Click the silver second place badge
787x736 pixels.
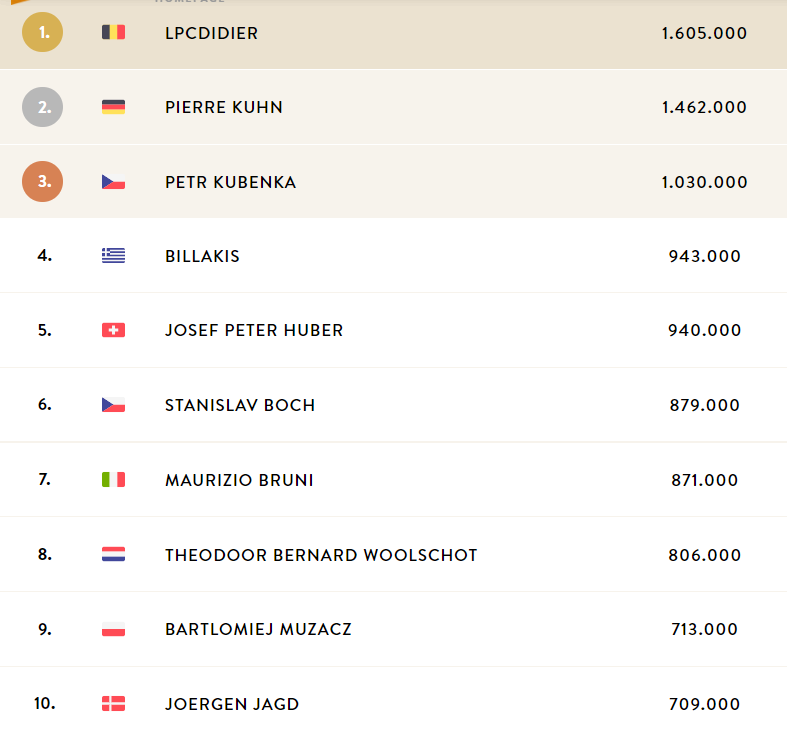pos(43,107)
